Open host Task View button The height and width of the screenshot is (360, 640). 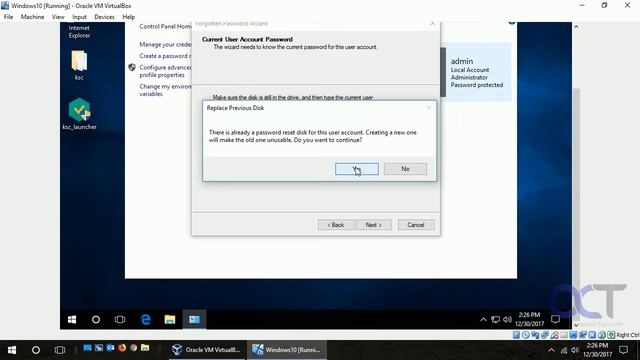[60, 350]
